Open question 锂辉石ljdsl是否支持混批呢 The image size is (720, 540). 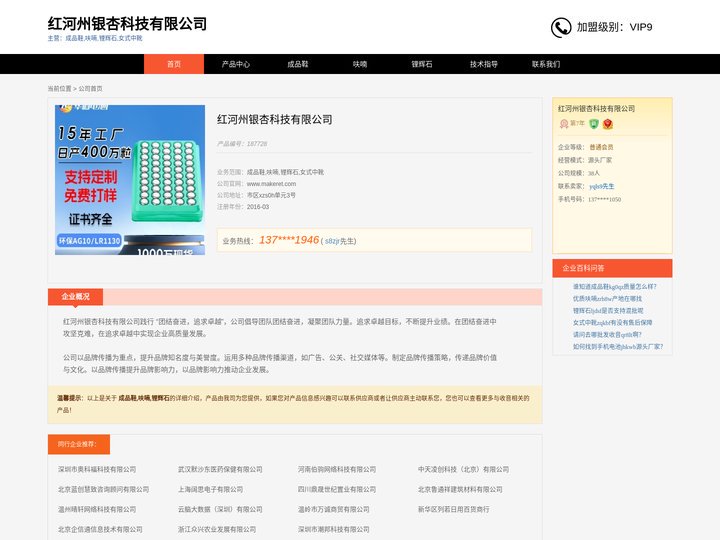click(608, 310)
